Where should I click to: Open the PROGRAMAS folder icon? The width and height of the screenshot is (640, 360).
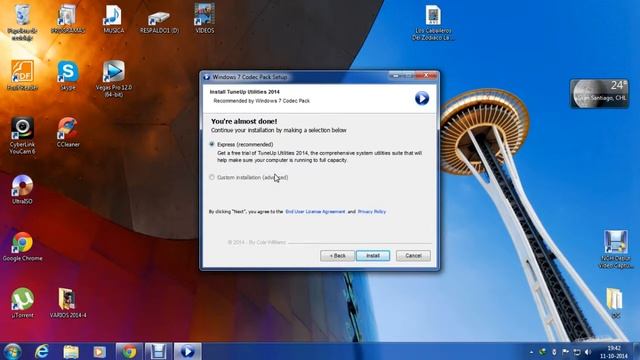coord(68,19)
